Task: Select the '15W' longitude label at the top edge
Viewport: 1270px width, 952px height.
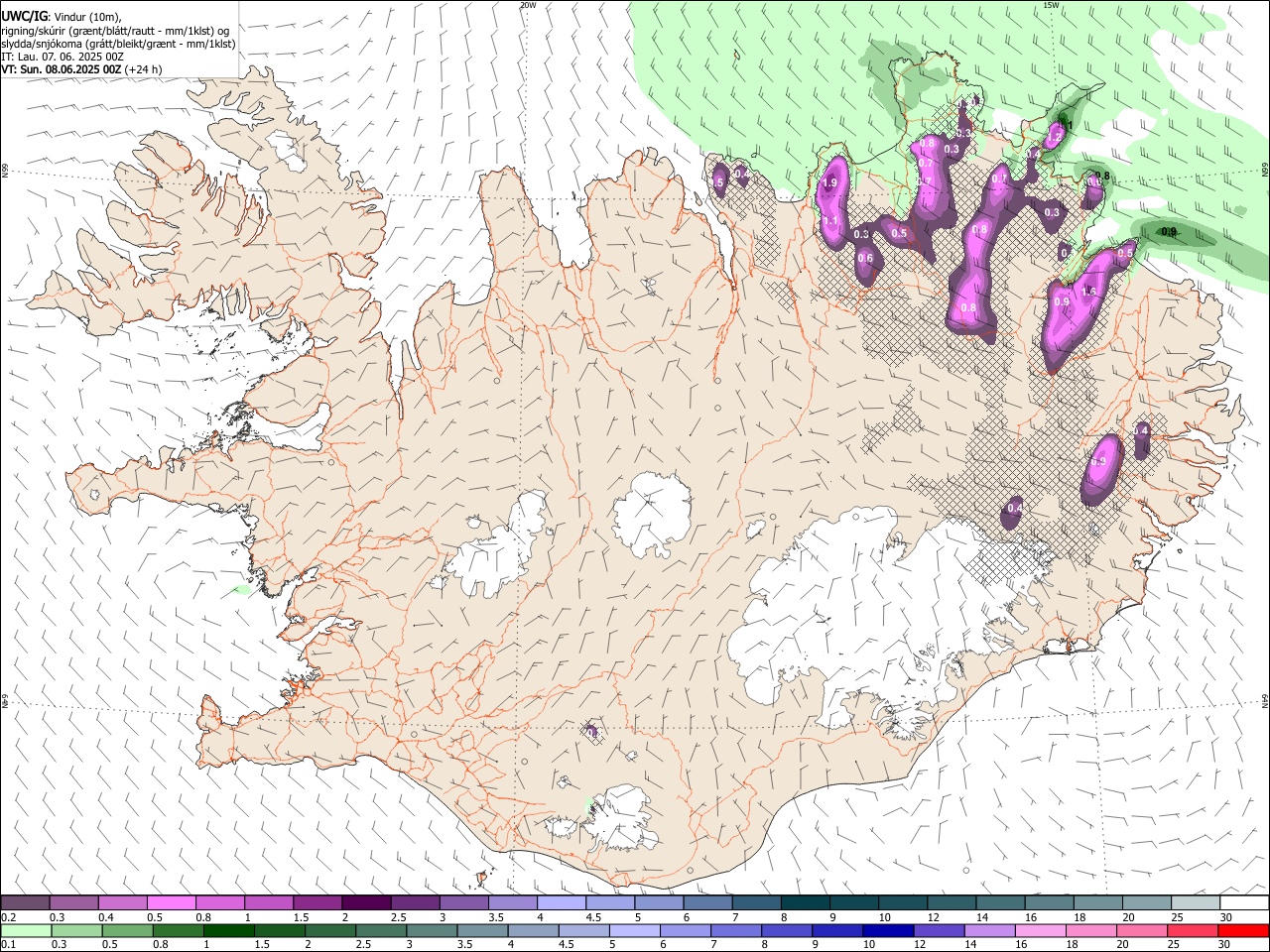Action: (x=1051, y=5)
